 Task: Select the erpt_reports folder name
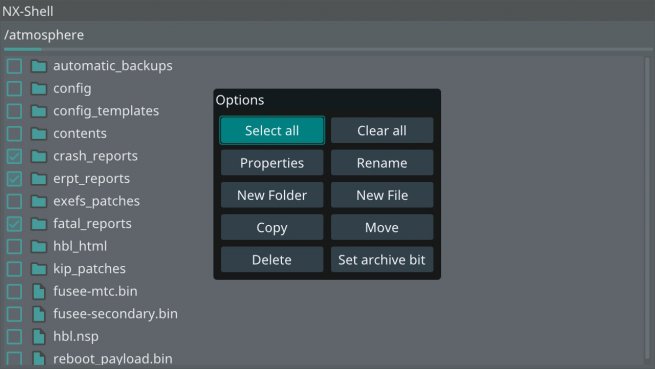tap(91, 179)
